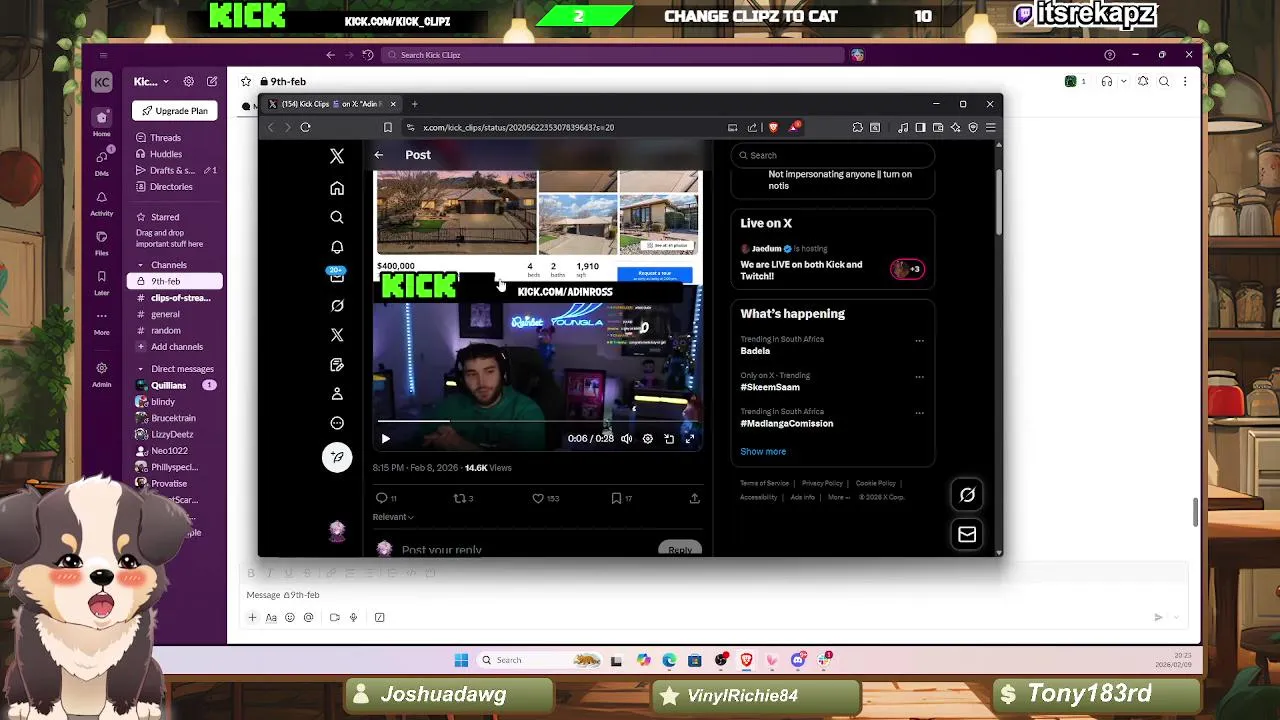
Task: Open X Profile person icon
Action: tap(337, 394)
